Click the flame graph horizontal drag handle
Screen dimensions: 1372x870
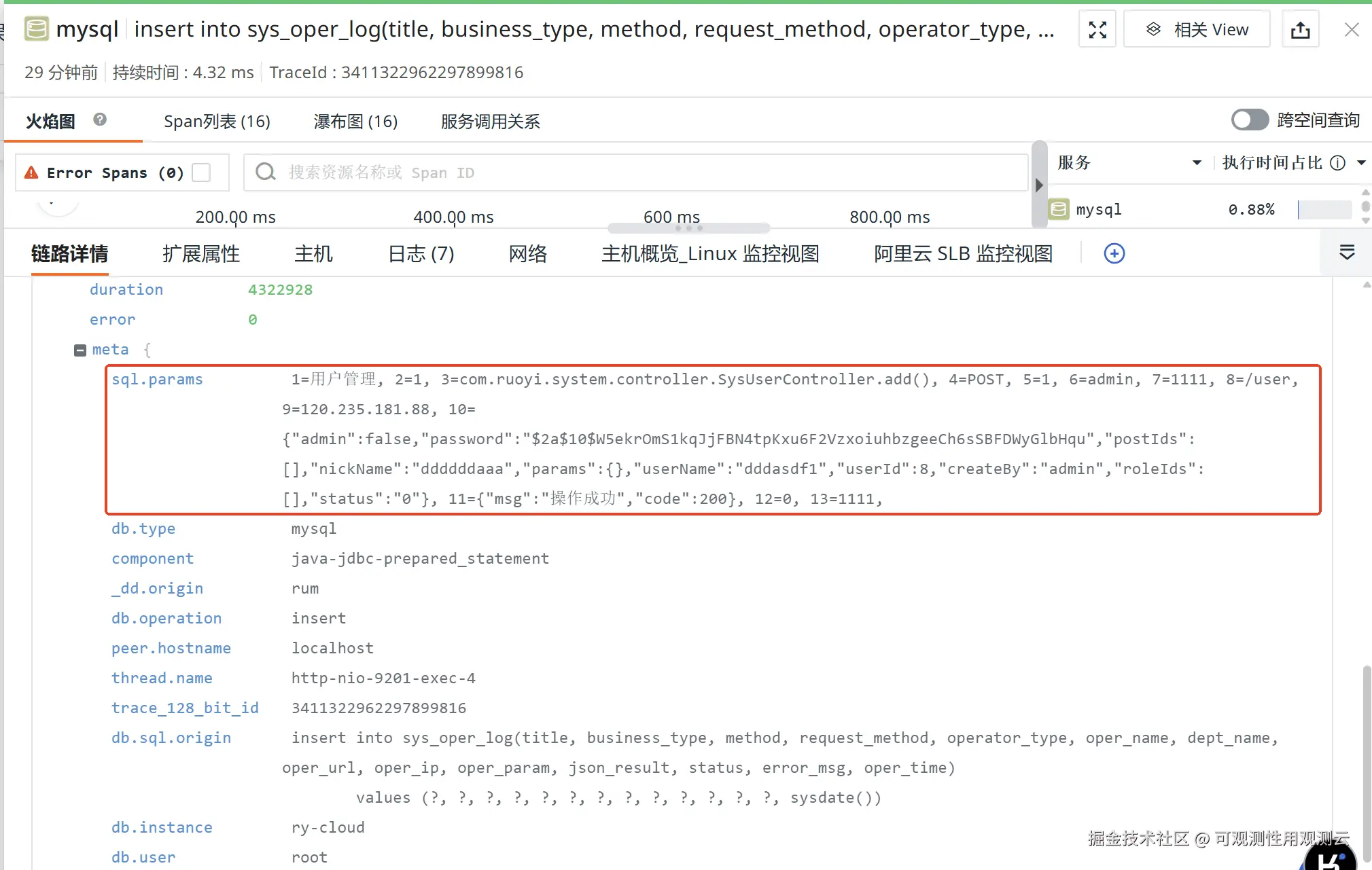[688, 228]
